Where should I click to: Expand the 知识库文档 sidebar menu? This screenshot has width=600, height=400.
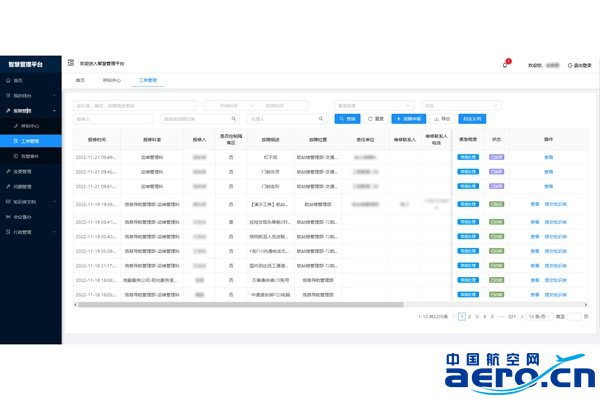31,202
